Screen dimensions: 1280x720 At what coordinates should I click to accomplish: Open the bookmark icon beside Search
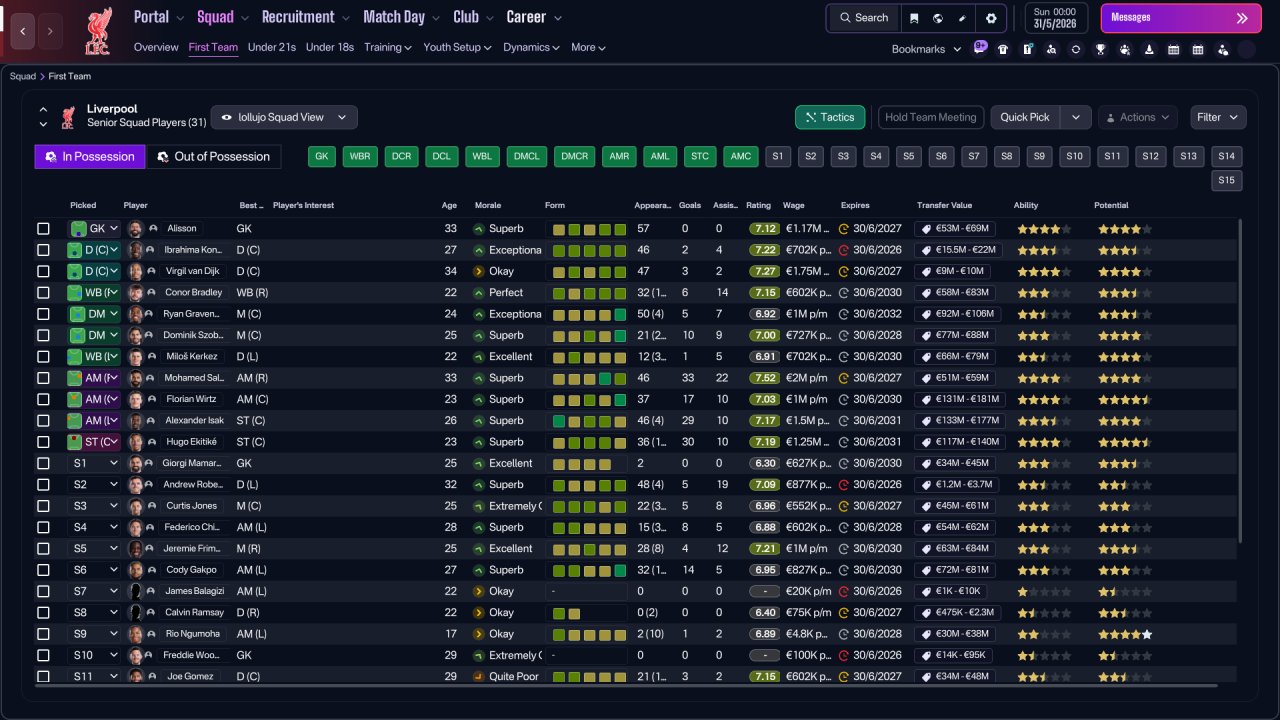[x=914, y=18]
